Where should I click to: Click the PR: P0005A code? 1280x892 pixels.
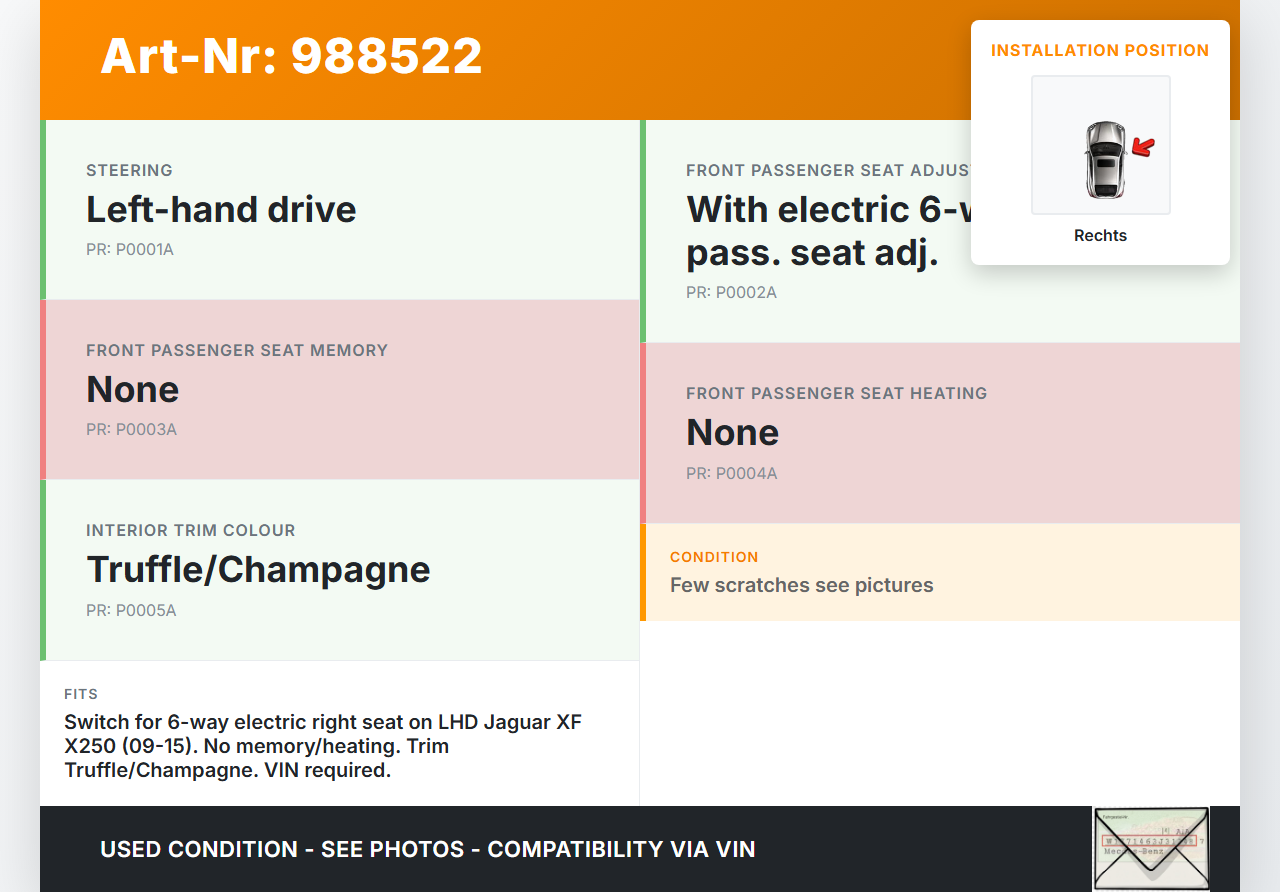pos(131,610)
